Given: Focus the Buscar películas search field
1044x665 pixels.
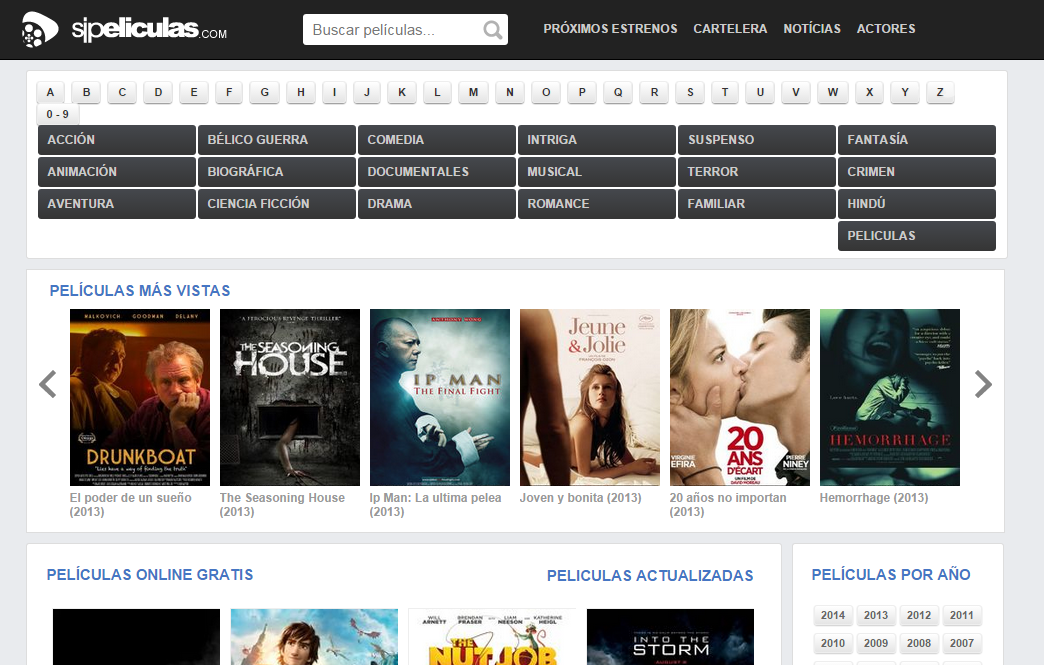Looking at the screenshot, I should [405, 30].
